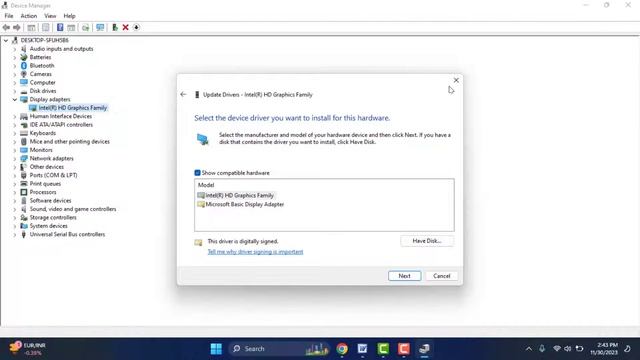
Task: Open Google Chrome from the taskbar
Action: [342, 349]
